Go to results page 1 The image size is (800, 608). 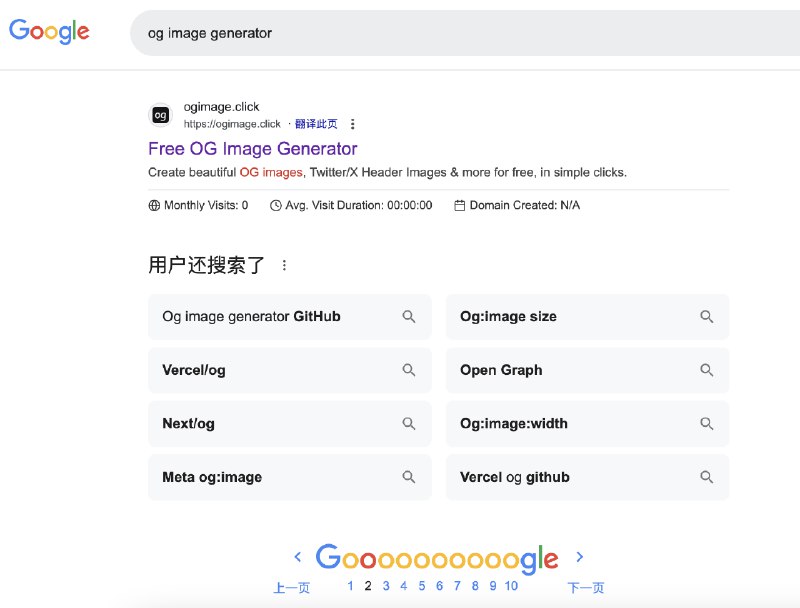[350, 586]
